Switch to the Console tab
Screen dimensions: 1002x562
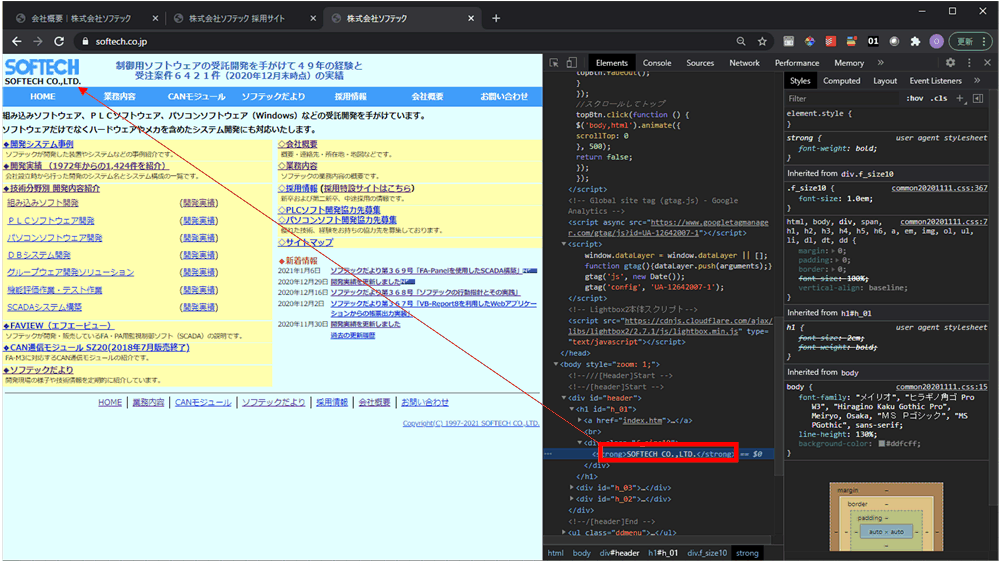pos(657,63)
